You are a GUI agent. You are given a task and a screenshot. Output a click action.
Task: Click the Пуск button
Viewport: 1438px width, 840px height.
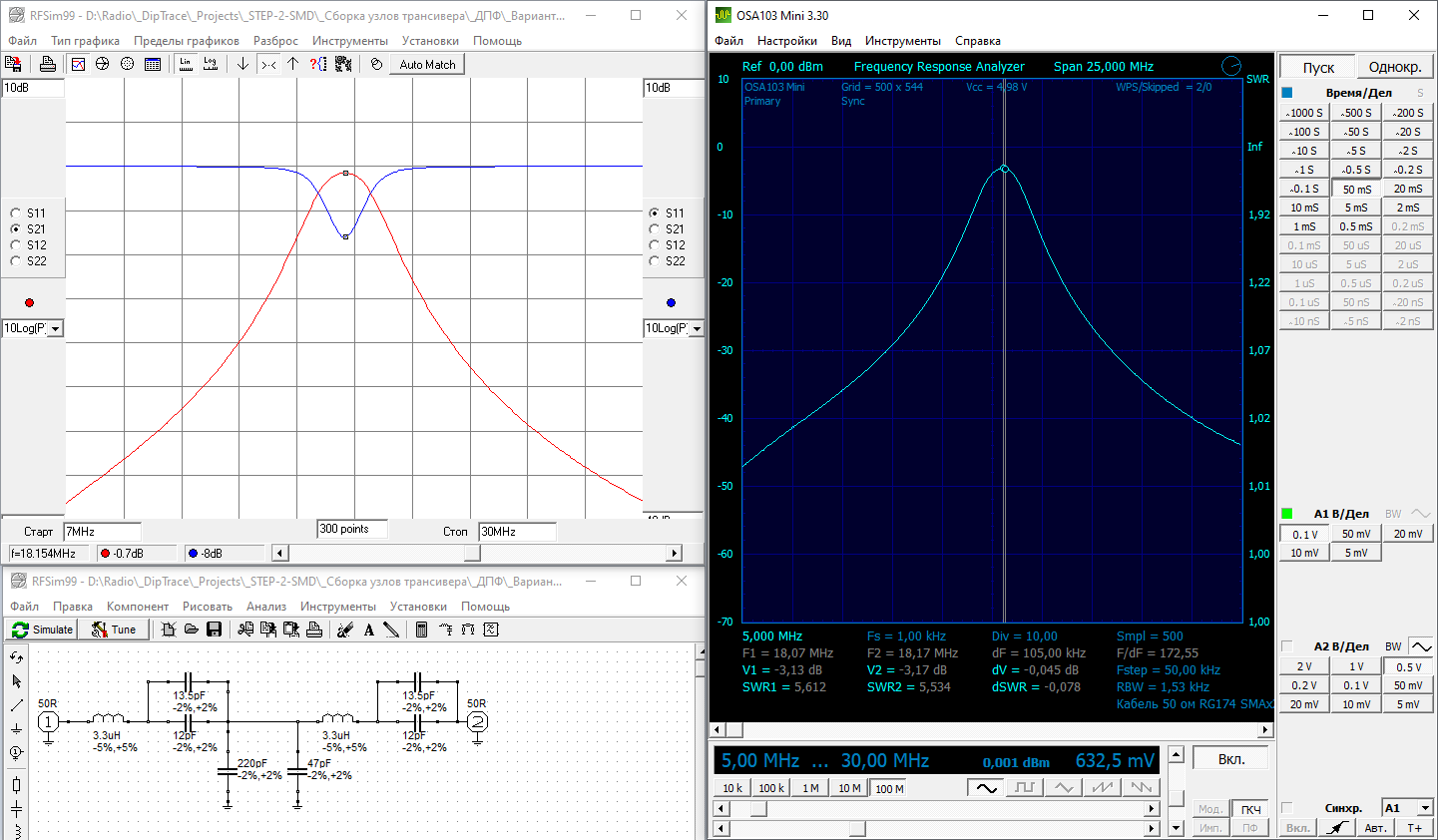tap(1318, 67)
